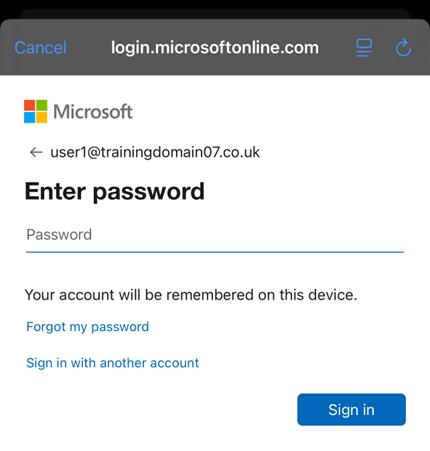Image resolution: width=430 pixels, height=451 pixels.
Task: Tap the login.microsoftonline.com address title
Action: pyautogui.click(x=215, y=48)
